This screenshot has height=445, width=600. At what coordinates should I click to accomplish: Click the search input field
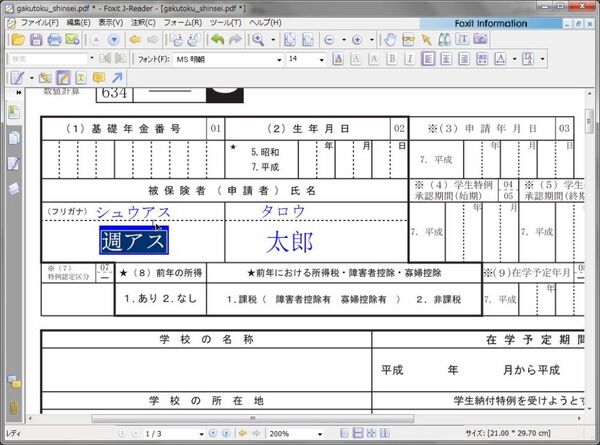[x=48, y=59]
